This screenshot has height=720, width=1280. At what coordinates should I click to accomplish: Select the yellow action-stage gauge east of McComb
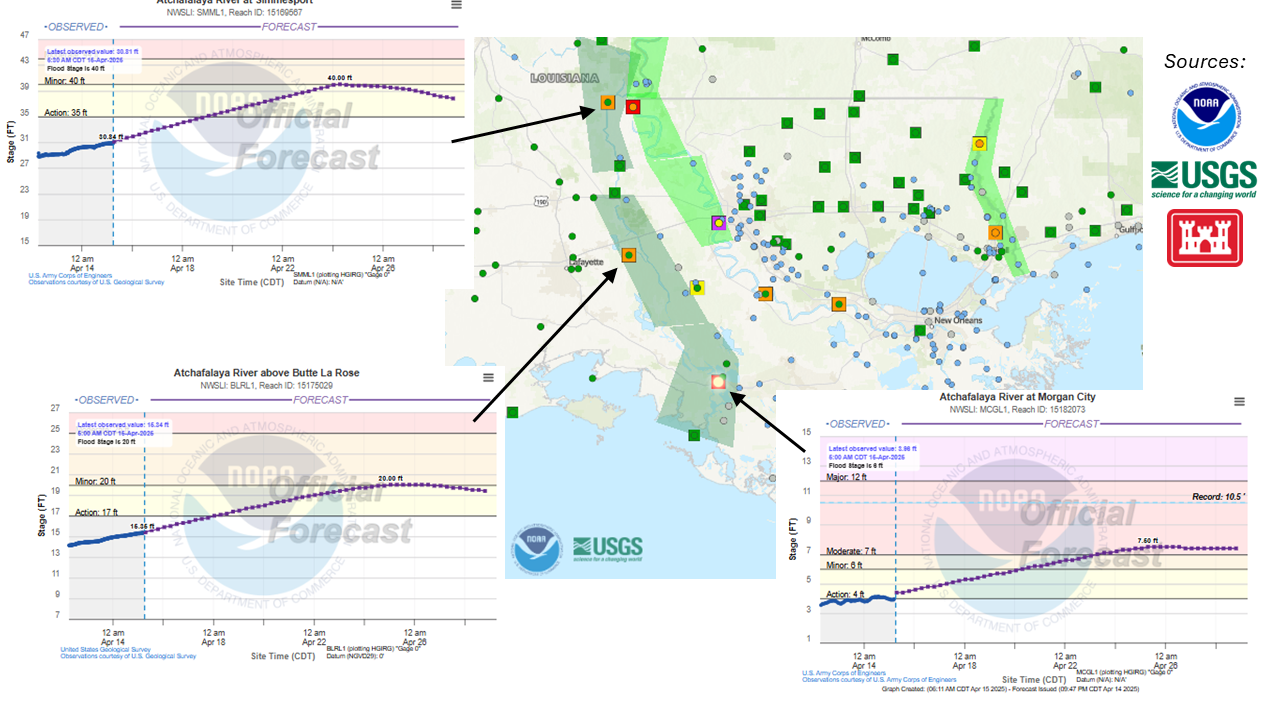tap(979, 143)
